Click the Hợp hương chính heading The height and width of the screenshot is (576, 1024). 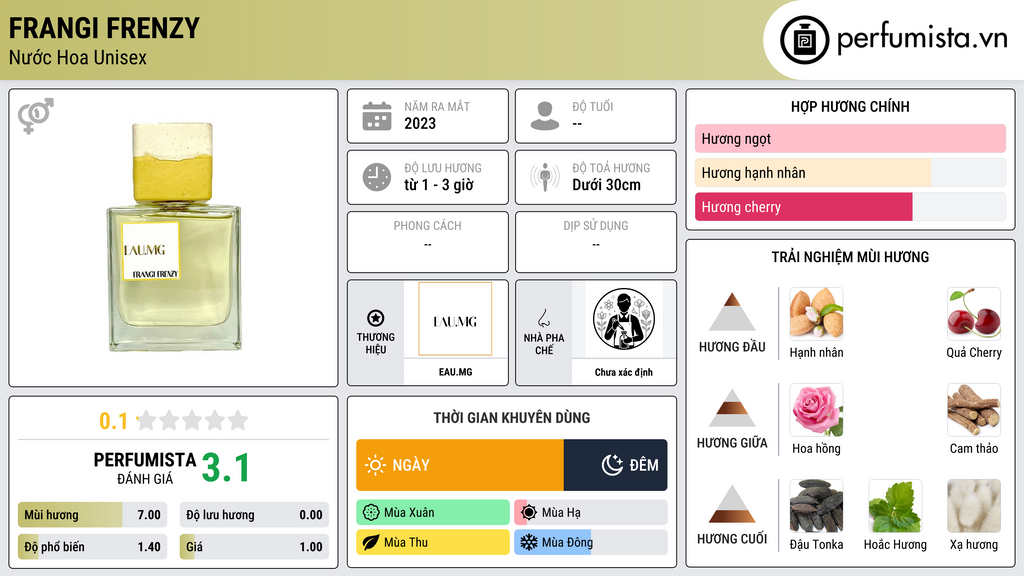850,106
